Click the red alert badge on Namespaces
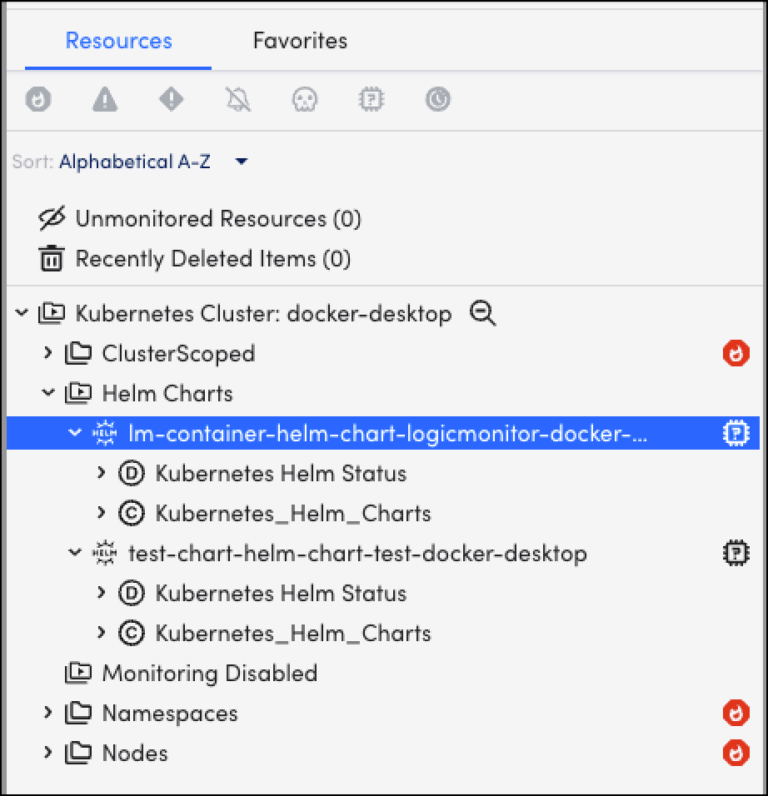Screen dimensions: 768x796 [x=736, y=713]
